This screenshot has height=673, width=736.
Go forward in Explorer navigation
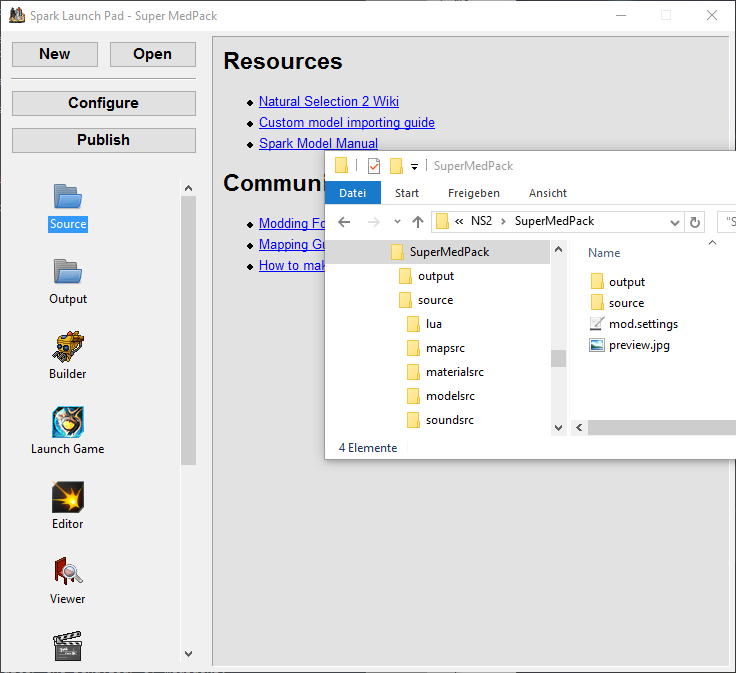pyautogui.click(x=374, y=222)
